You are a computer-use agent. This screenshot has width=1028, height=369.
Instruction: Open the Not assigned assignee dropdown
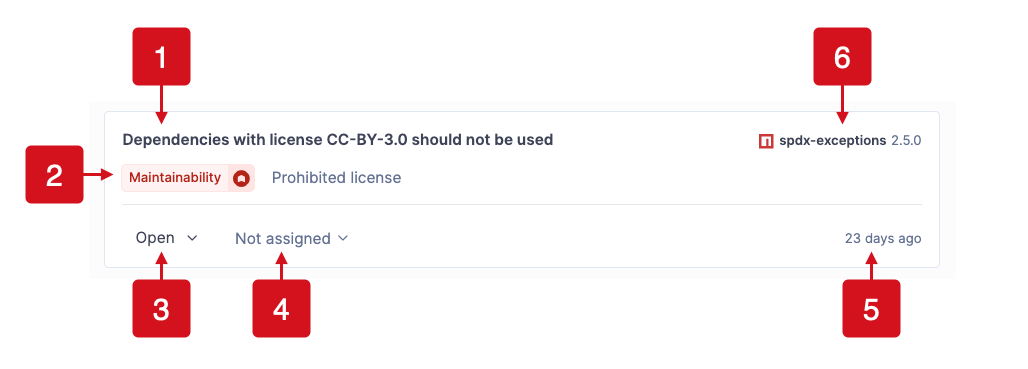[x=292, y=239]
